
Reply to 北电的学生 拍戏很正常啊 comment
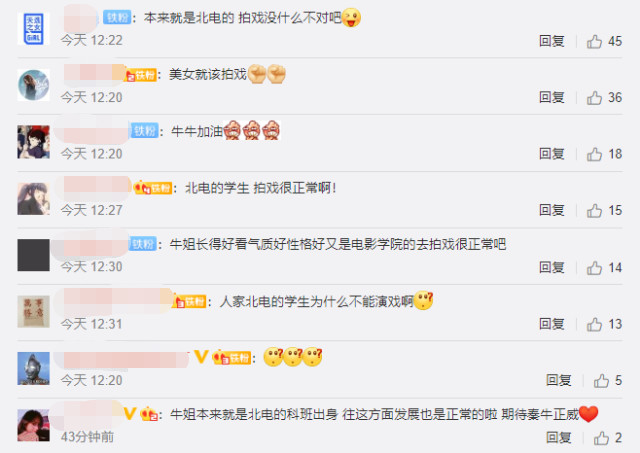tap(552, 210)
